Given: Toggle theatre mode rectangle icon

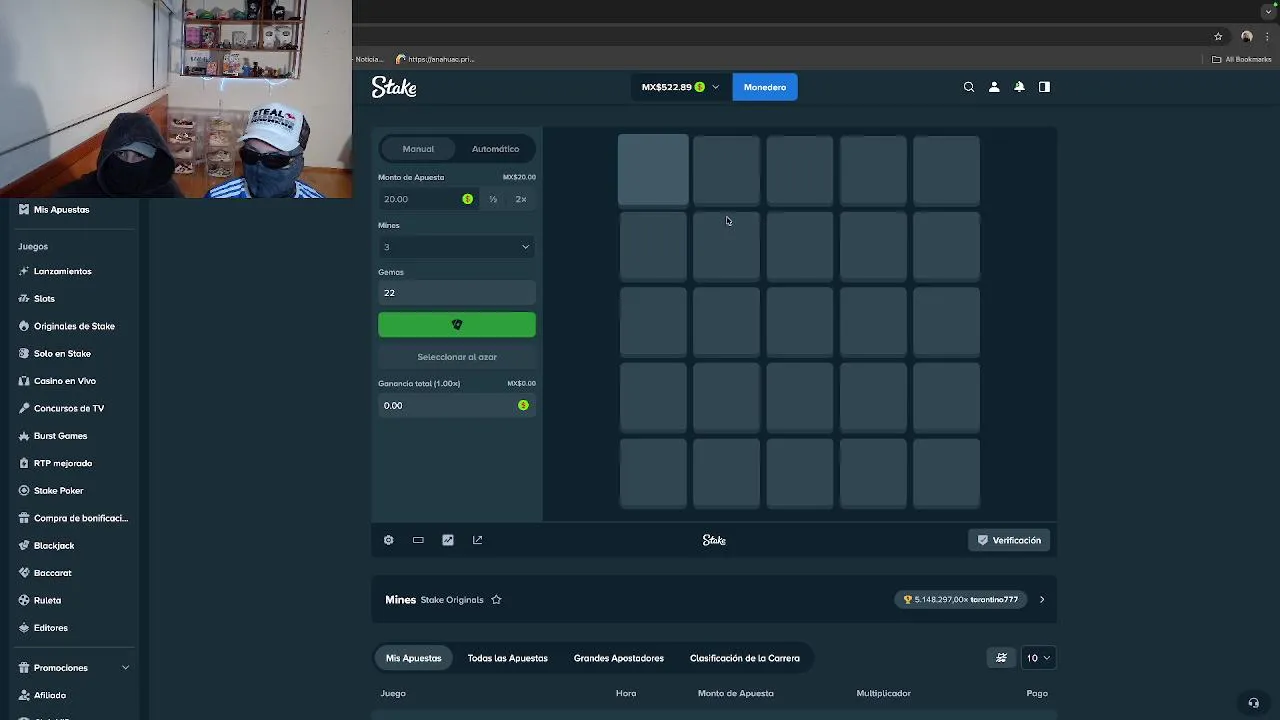Looking at the screenshot, I should [418, 540].
